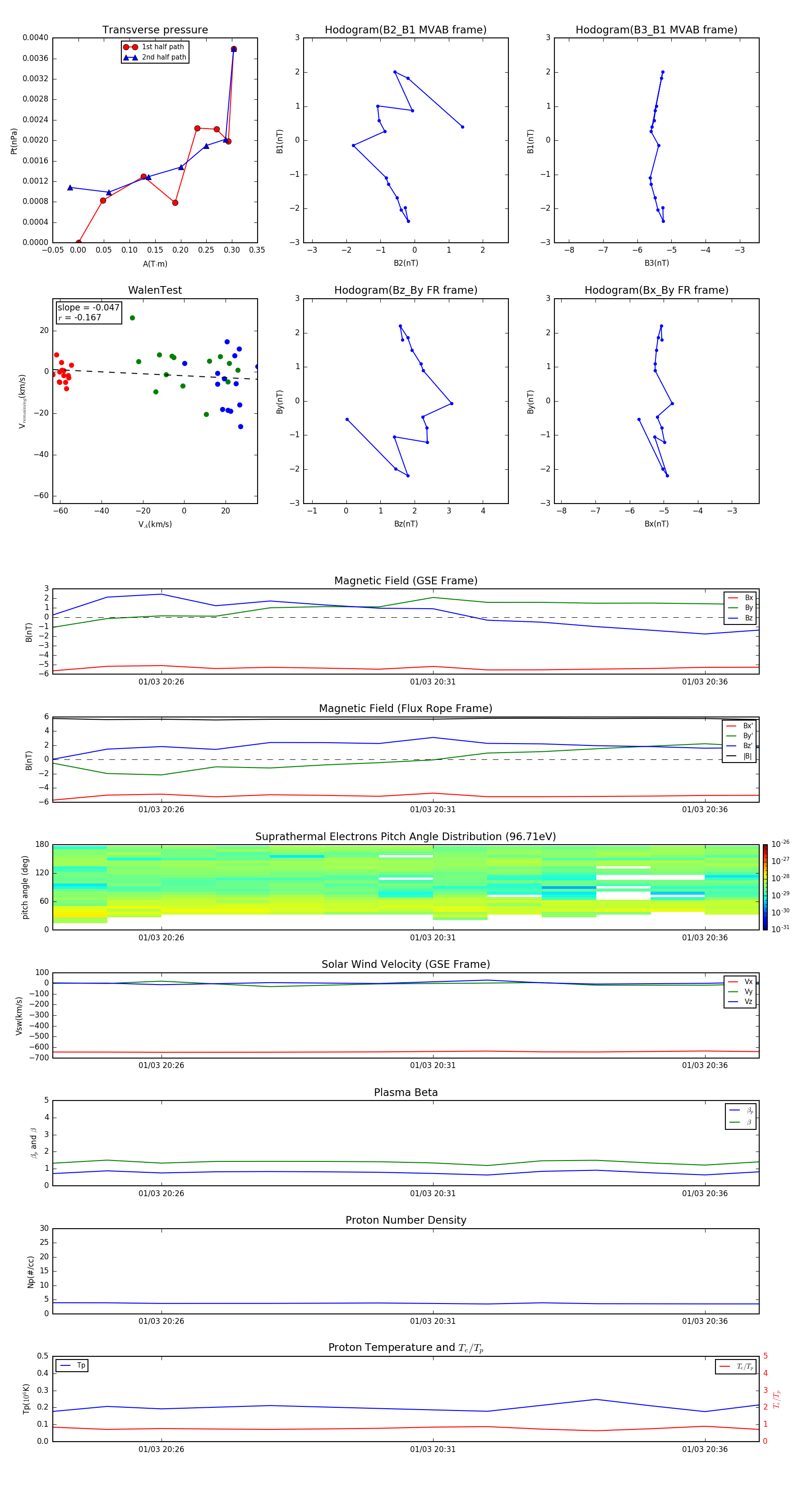Viewport: 812px width, 1489px height.
Task: Click the Vz legend entry
Action: 740,1002
